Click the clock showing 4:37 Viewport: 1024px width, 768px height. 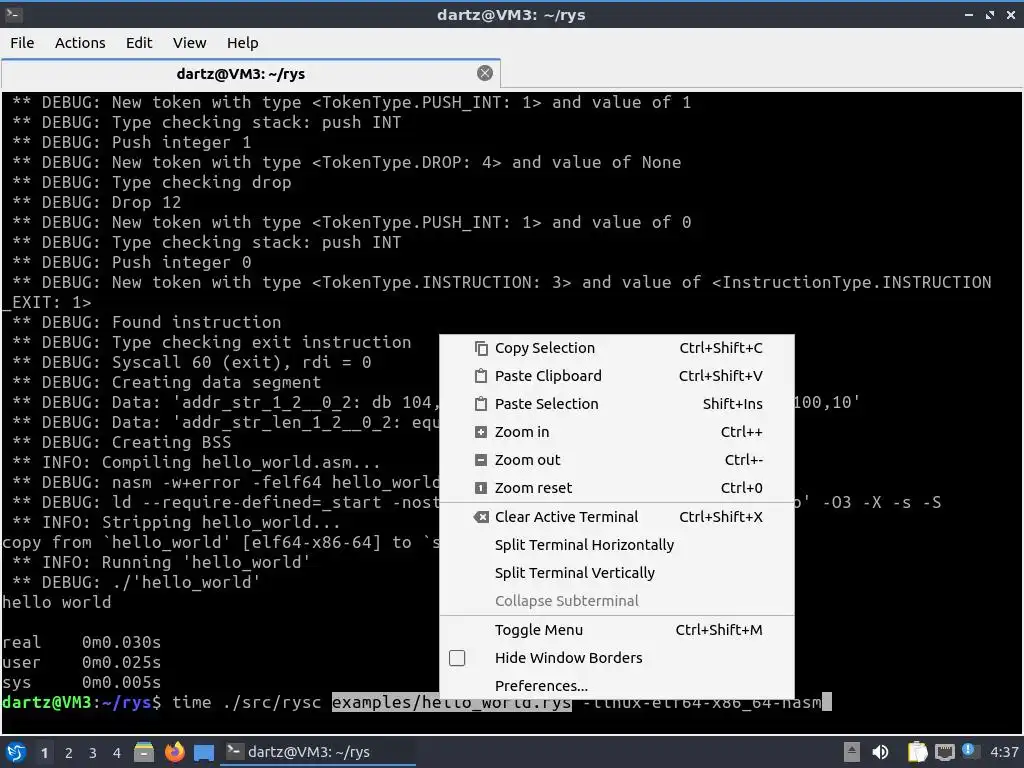[x=1004, y=752]
